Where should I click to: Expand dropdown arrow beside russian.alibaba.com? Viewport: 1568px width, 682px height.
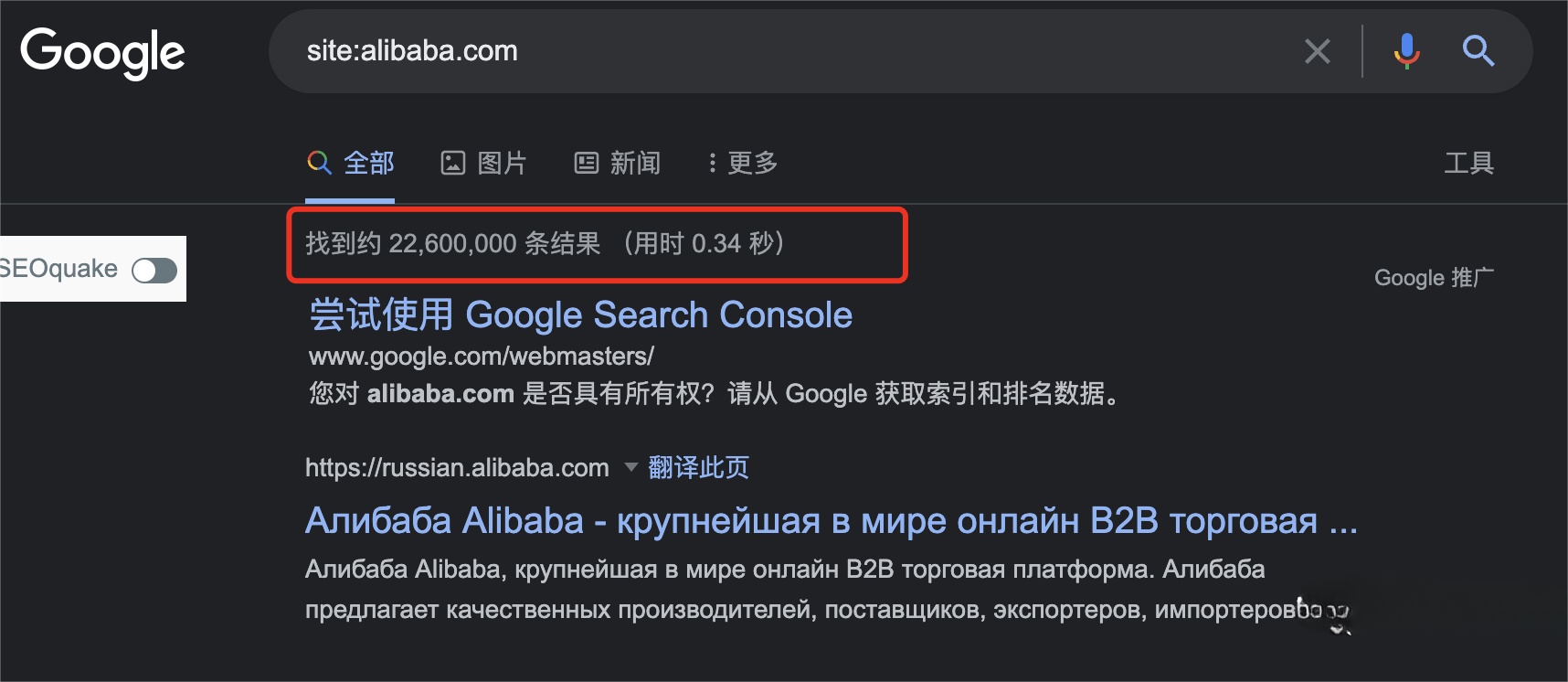click(x=630, y=467)
